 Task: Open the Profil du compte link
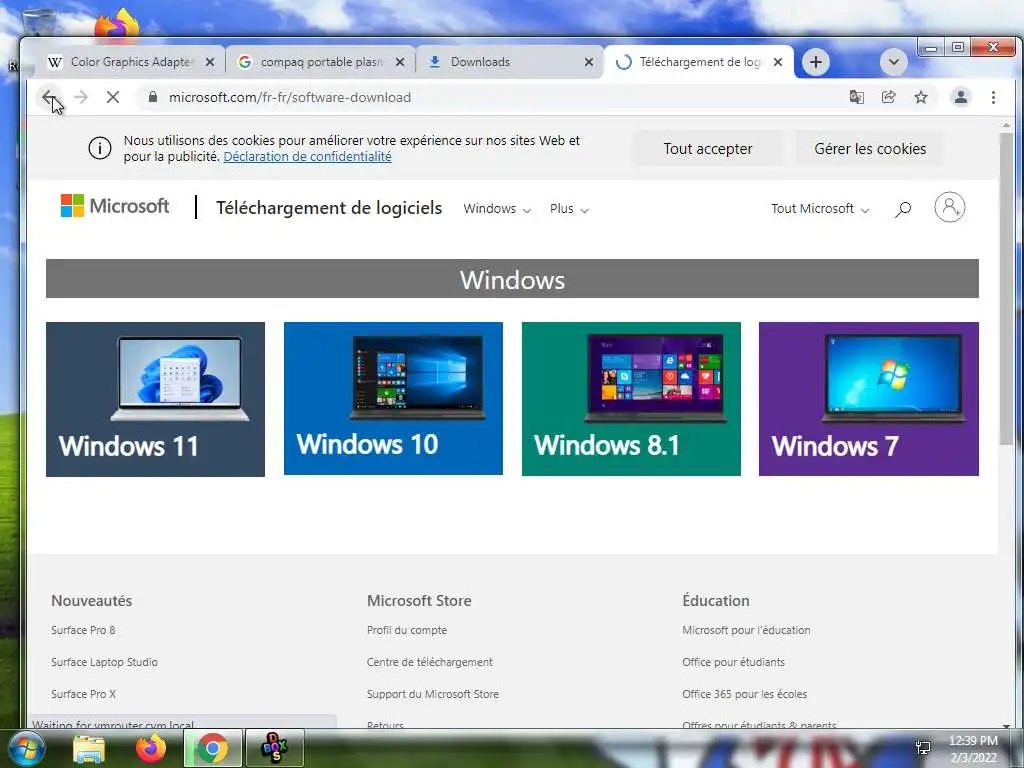point(407,630)
